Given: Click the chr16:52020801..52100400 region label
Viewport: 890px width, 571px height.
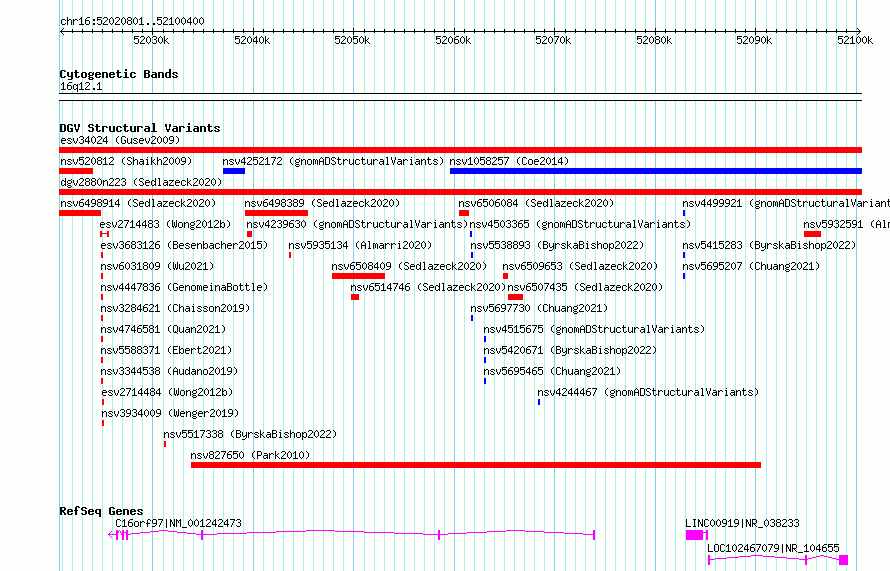Looking at the screenshot, I should [132, 22].
